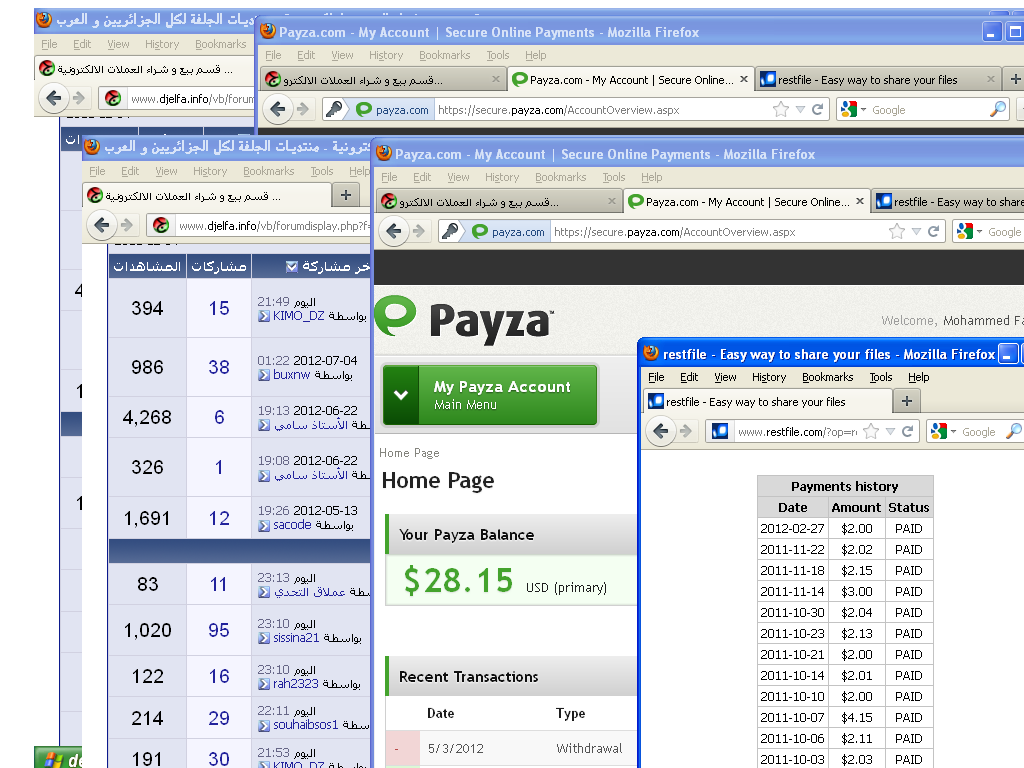Open the URL history dropdown in the rearmost Payza window
The width and height of the screenshot is (1024, 768).
tap(799, 109)
